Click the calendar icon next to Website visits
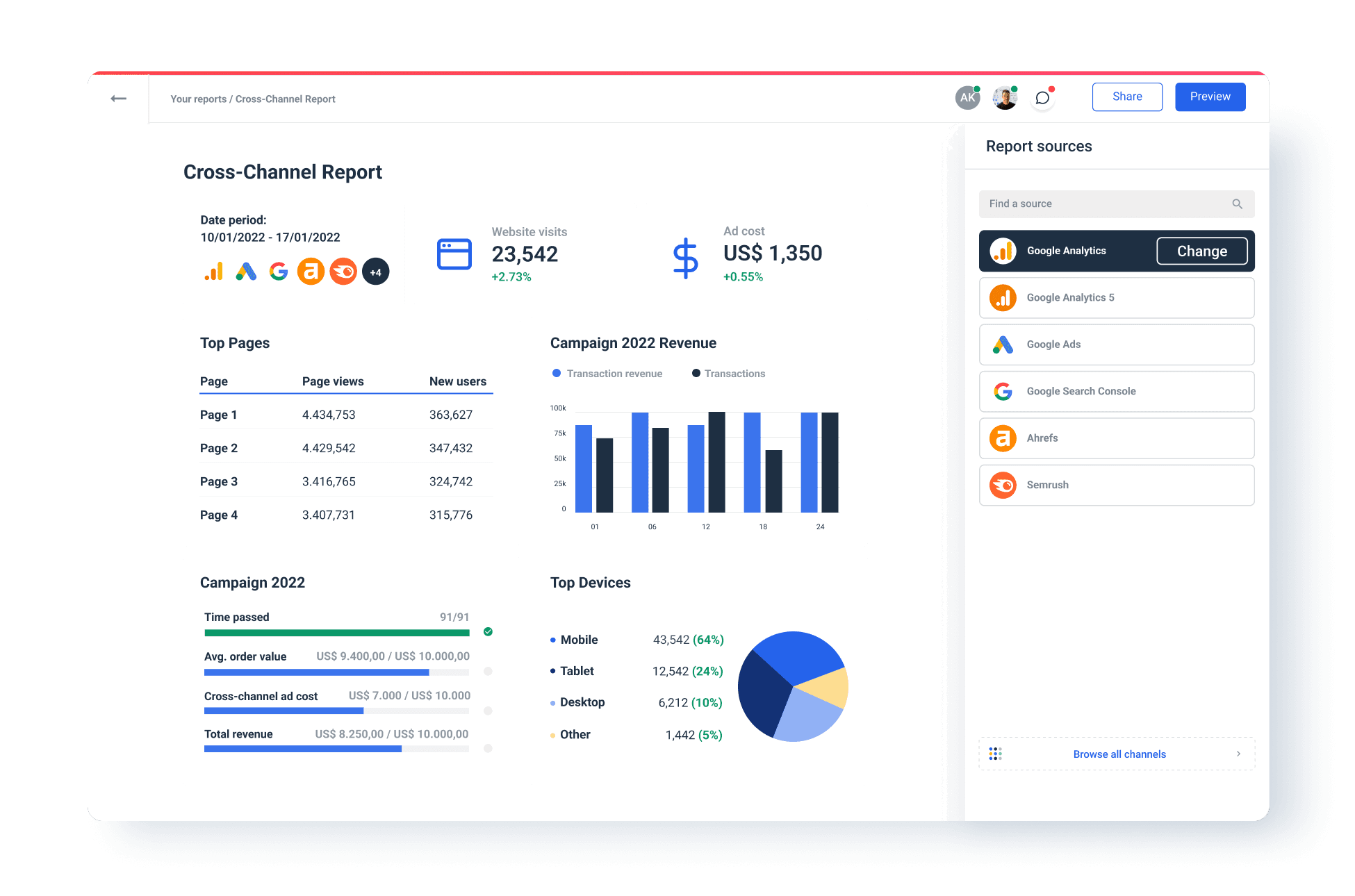The width and height of the screenshot is (1355, 896). tap(454, 255)
